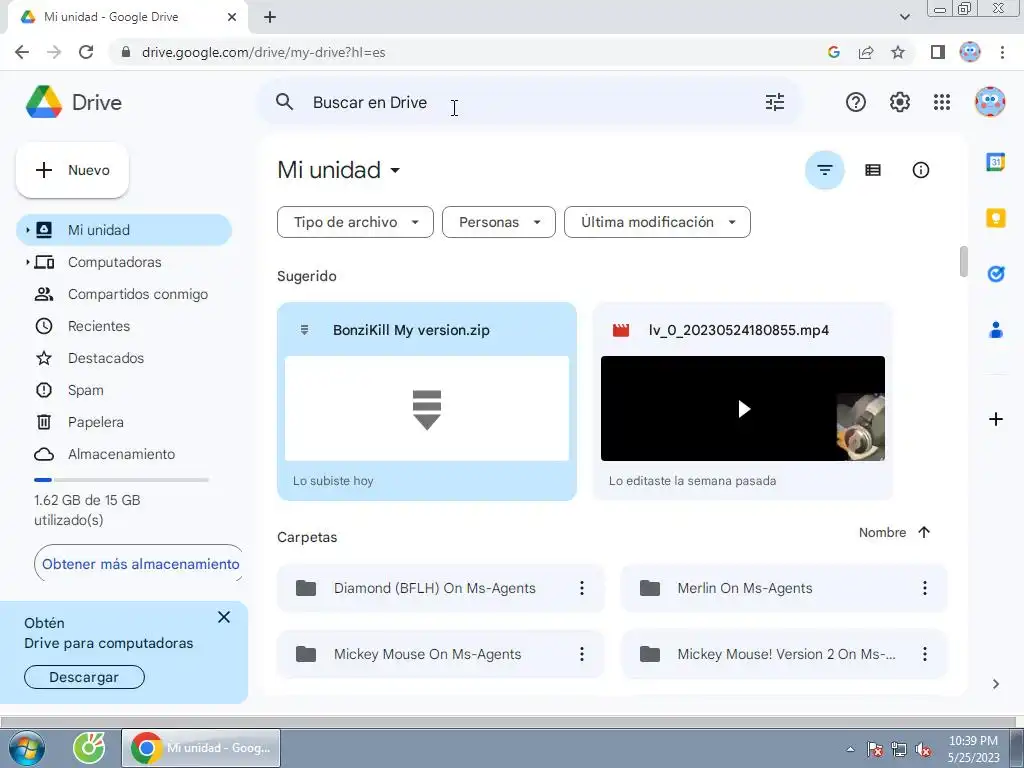Open Computadoras section
1024x768 pixels.
[x=114, y=262]
